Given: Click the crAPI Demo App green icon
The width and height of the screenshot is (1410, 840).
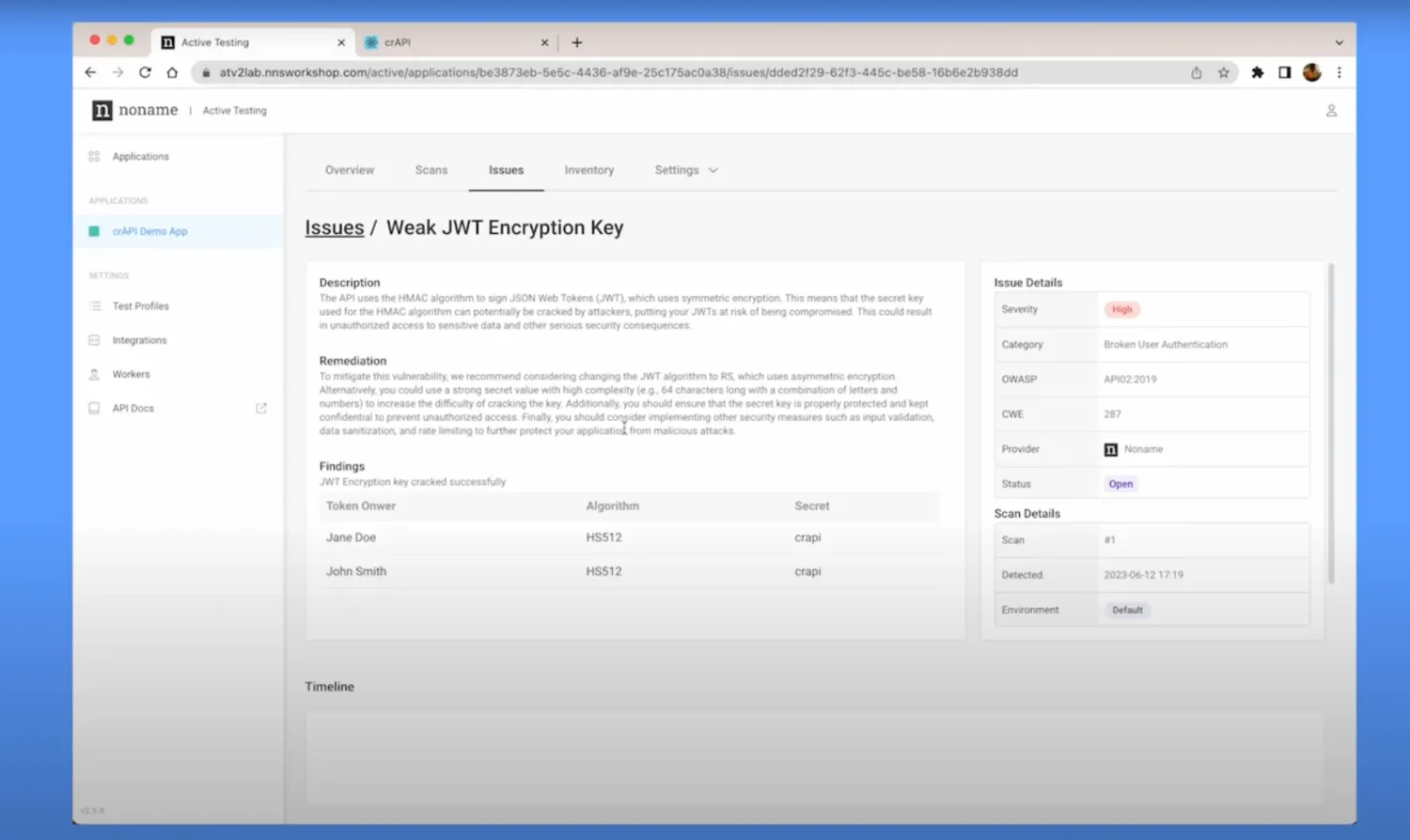Looking at the screenshot, I should [94, 231].
